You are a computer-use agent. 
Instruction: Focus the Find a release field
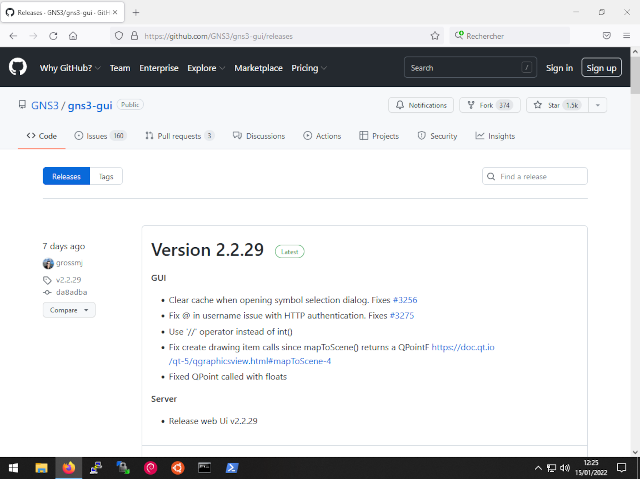pyautogui.click(x=535, y=176)
